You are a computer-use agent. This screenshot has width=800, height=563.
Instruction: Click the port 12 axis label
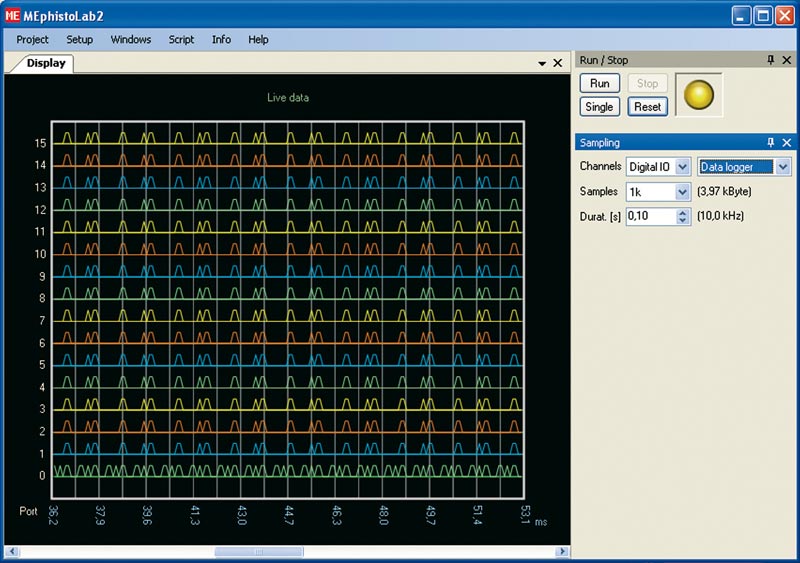coord(40,210)
